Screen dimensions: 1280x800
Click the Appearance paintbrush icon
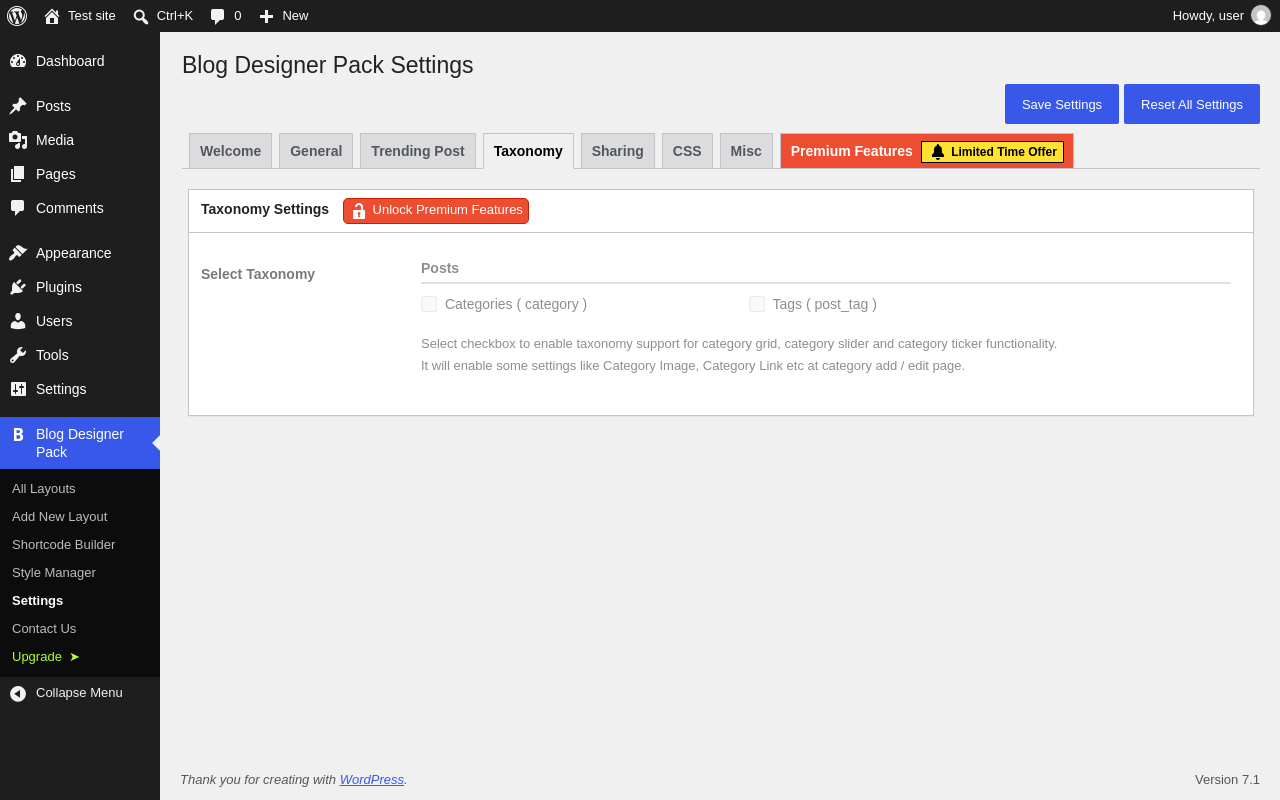18,253
